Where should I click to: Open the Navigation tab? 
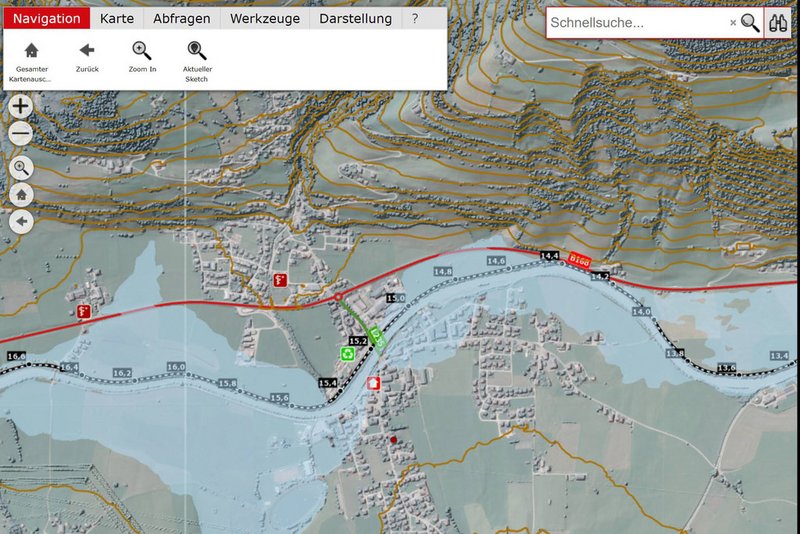pos(46,18)
